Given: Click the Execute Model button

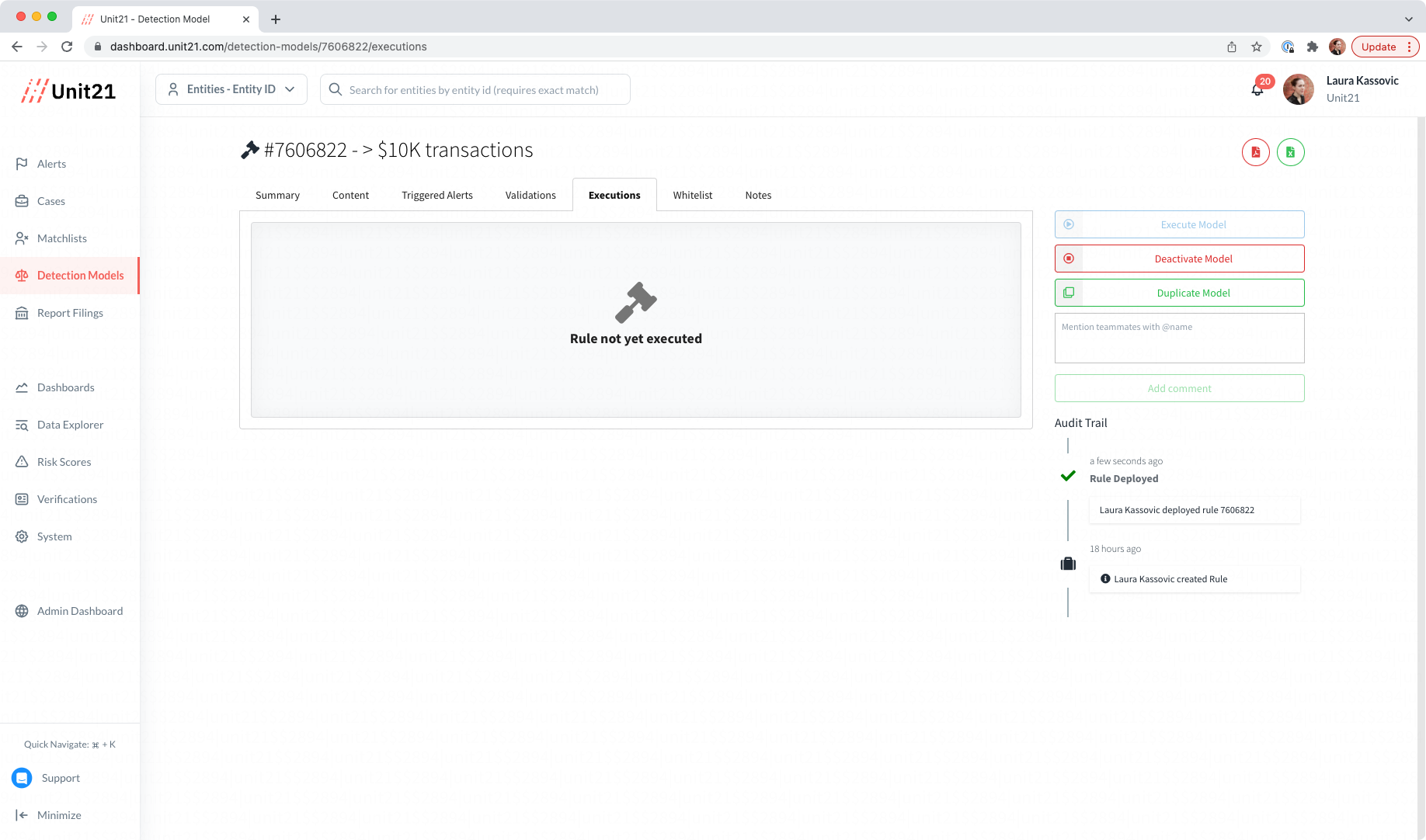Looking at the screenshot, I should 1179,224.
